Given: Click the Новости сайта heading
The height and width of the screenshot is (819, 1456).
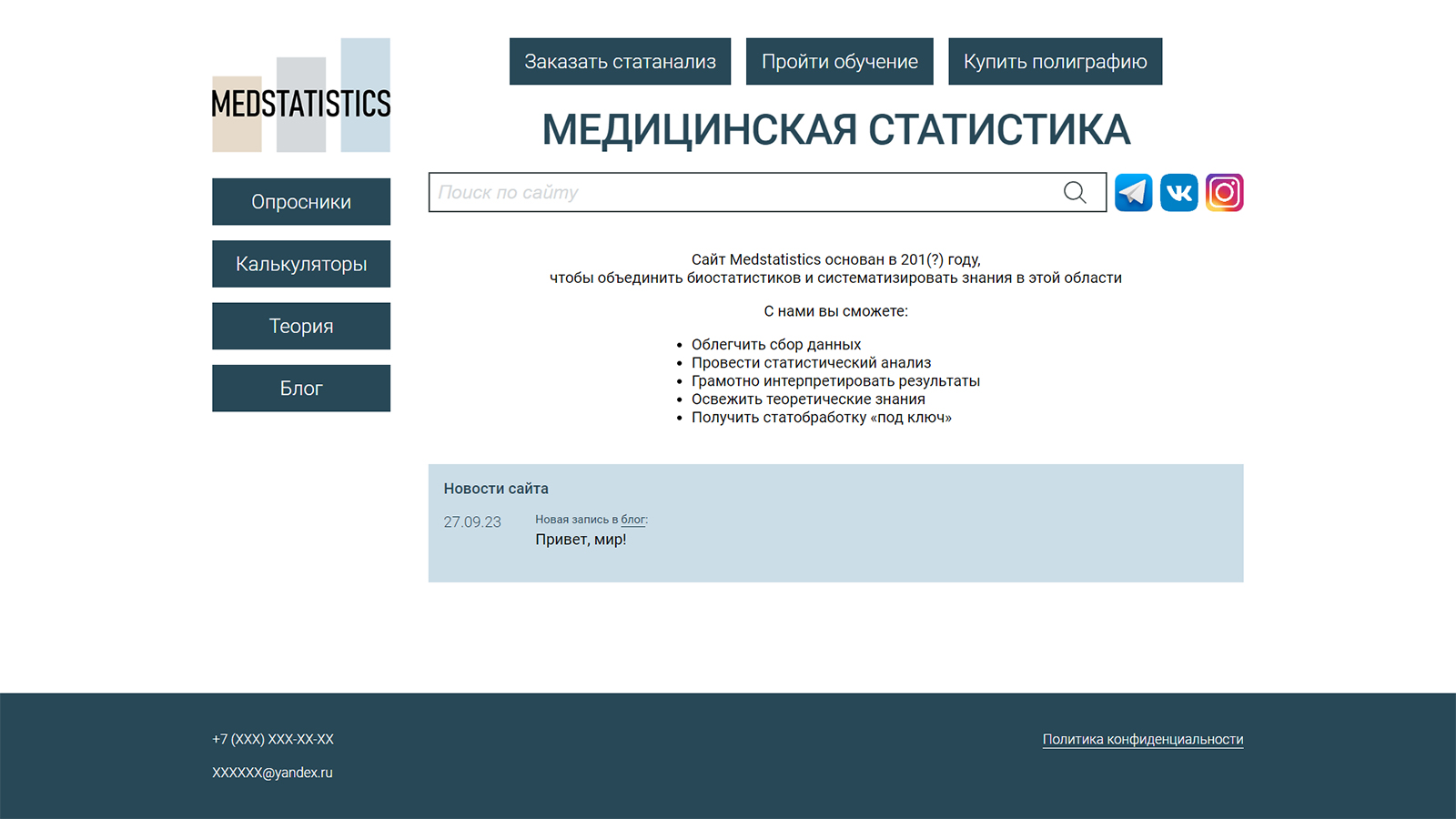Looking at the screenshot, I should [x=496, y=489].
